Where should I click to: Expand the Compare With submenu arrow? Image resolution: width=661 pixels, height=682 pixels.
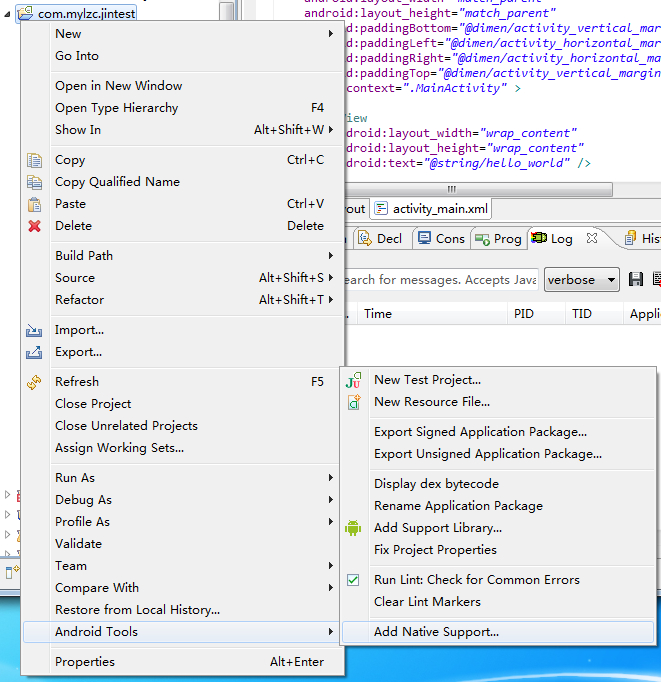331,588
